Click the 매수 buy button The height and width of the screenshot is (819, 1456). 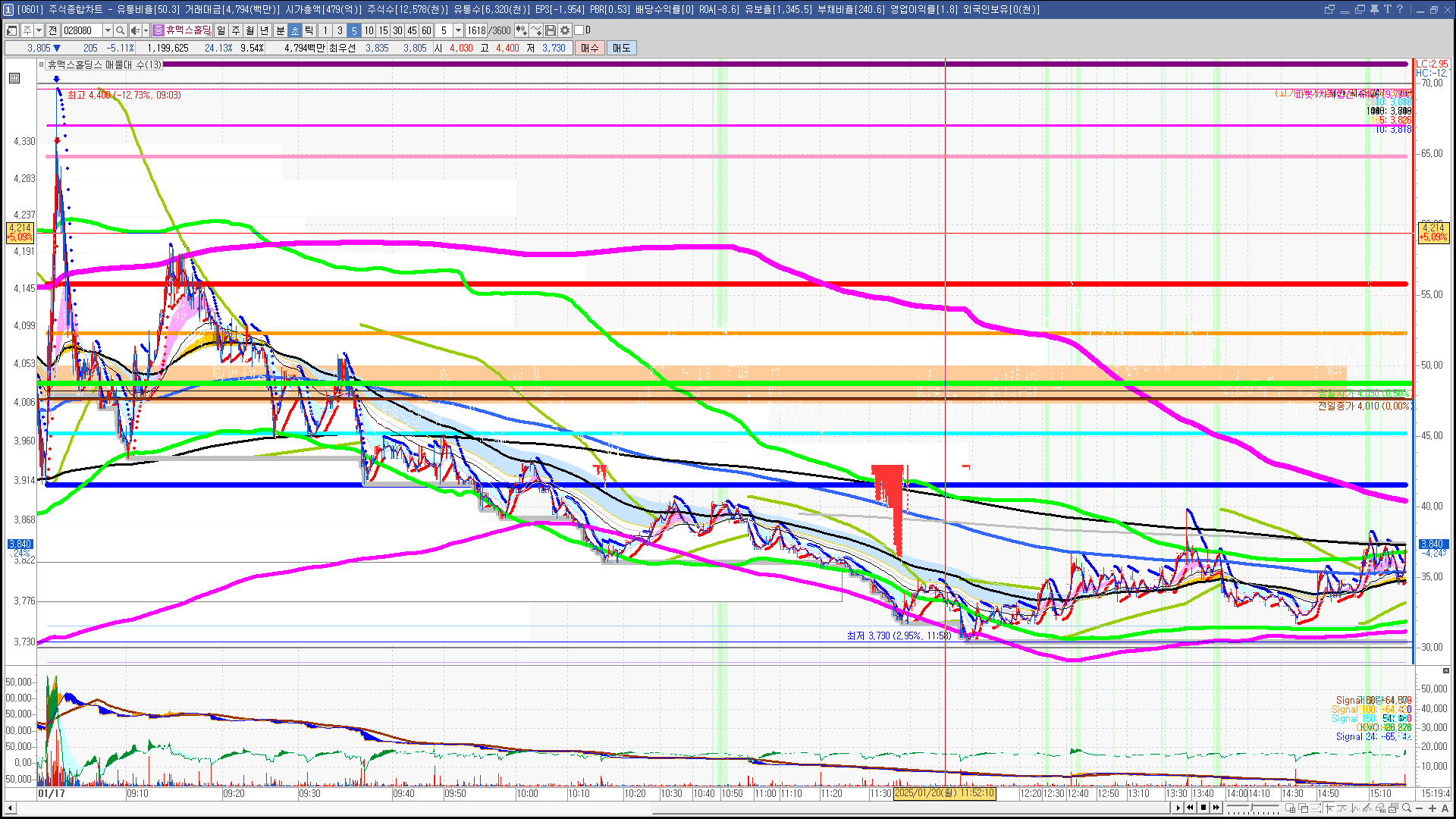point(590,48)
